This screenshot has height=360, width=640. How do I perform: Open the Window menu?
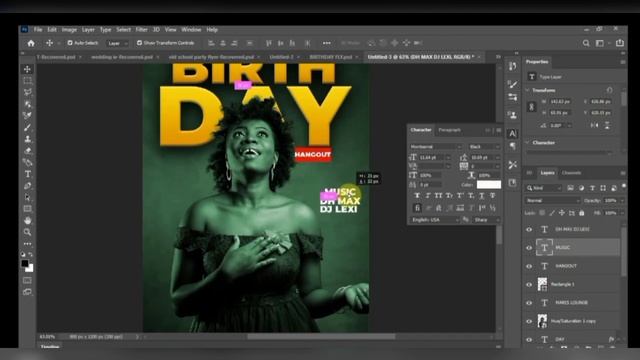(191, 30)
